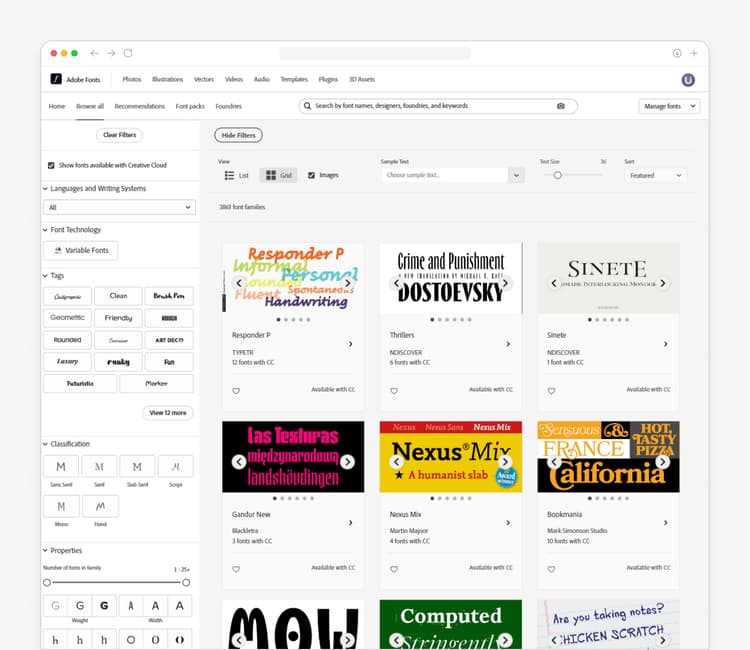Favorite Responder P with heart icon

(x=236, y=391)
